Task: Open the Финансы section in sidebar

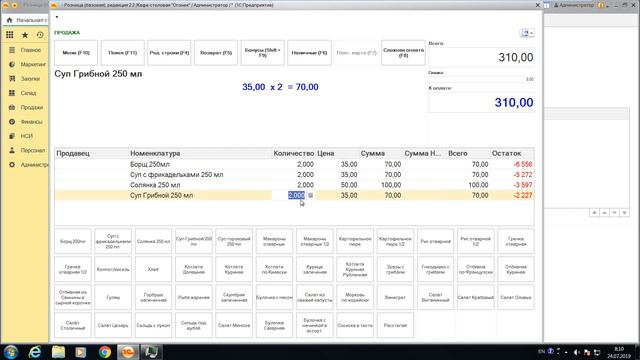Action: point(26,122)
